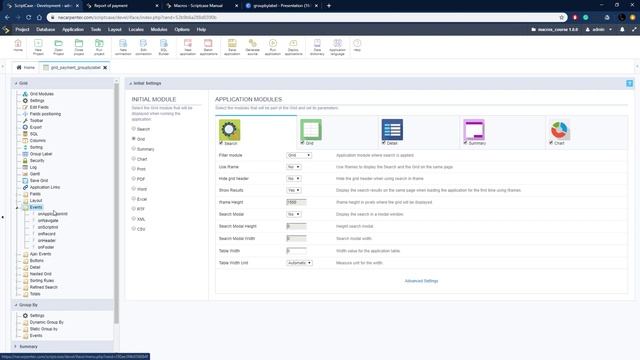Click the Table Width input field
640x360 pixels.
pyautogui.click(x=296, y=251)
